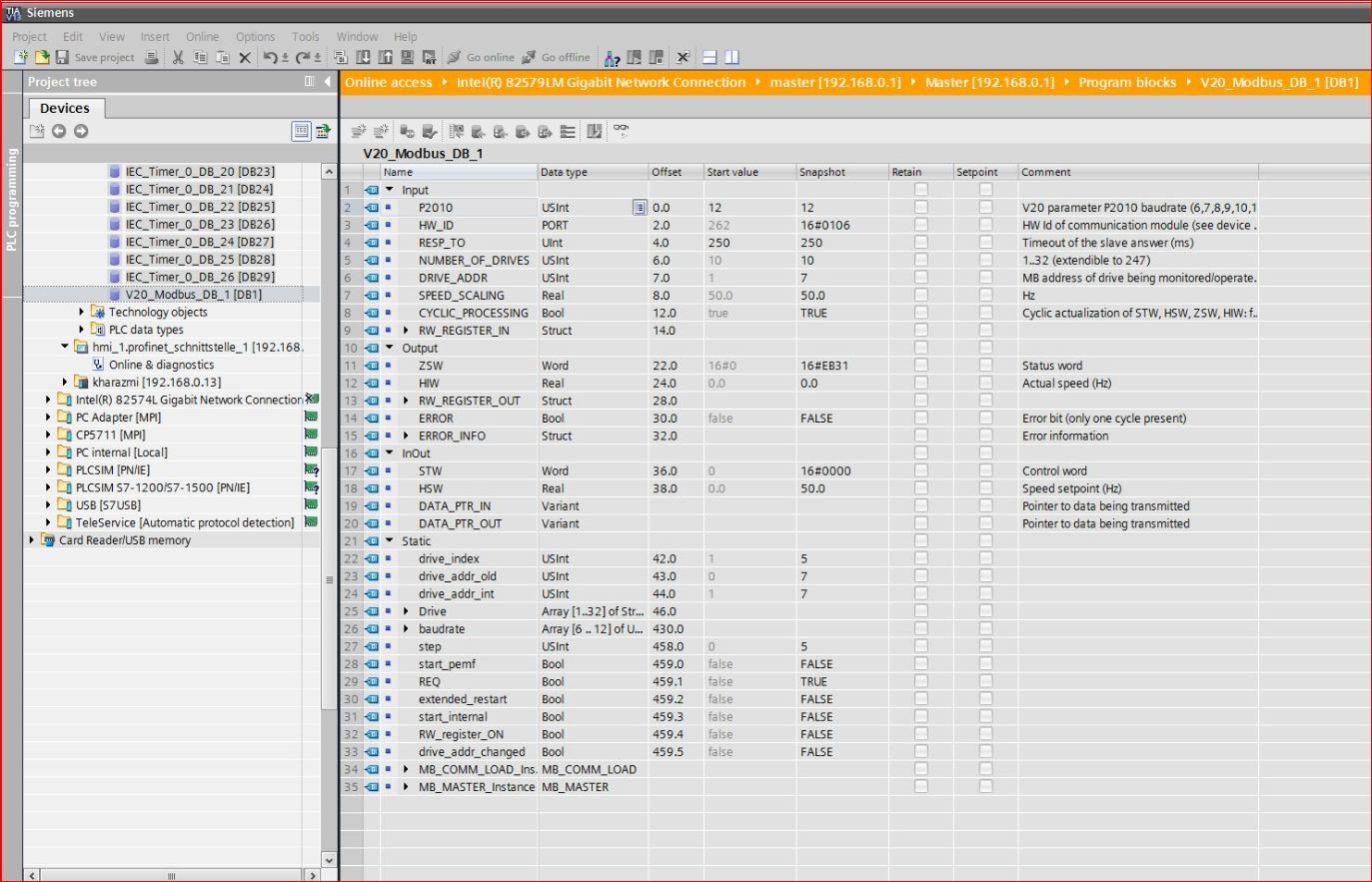Toggle Setpoint checkbox for SPEED_SCALING row

click(985, 296)
